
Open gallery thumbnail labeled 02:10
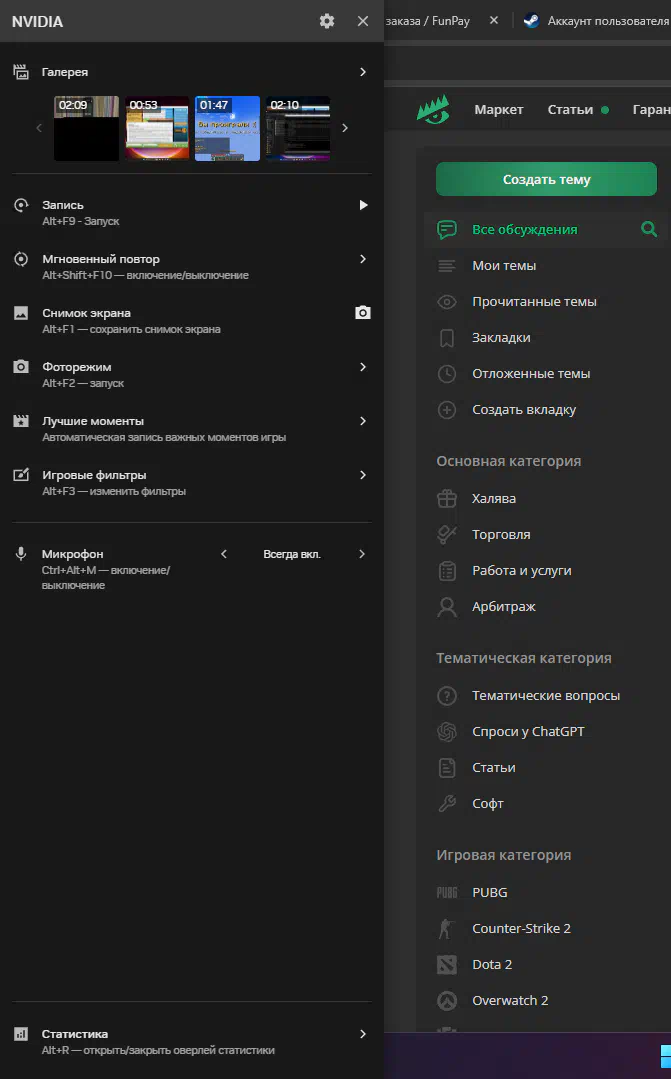coord(298,128)
